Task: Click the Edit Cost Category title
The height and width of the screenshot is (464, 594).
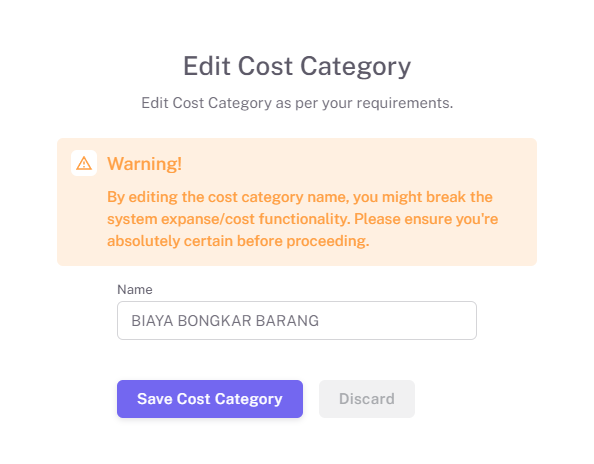Action: pos(297,66)
